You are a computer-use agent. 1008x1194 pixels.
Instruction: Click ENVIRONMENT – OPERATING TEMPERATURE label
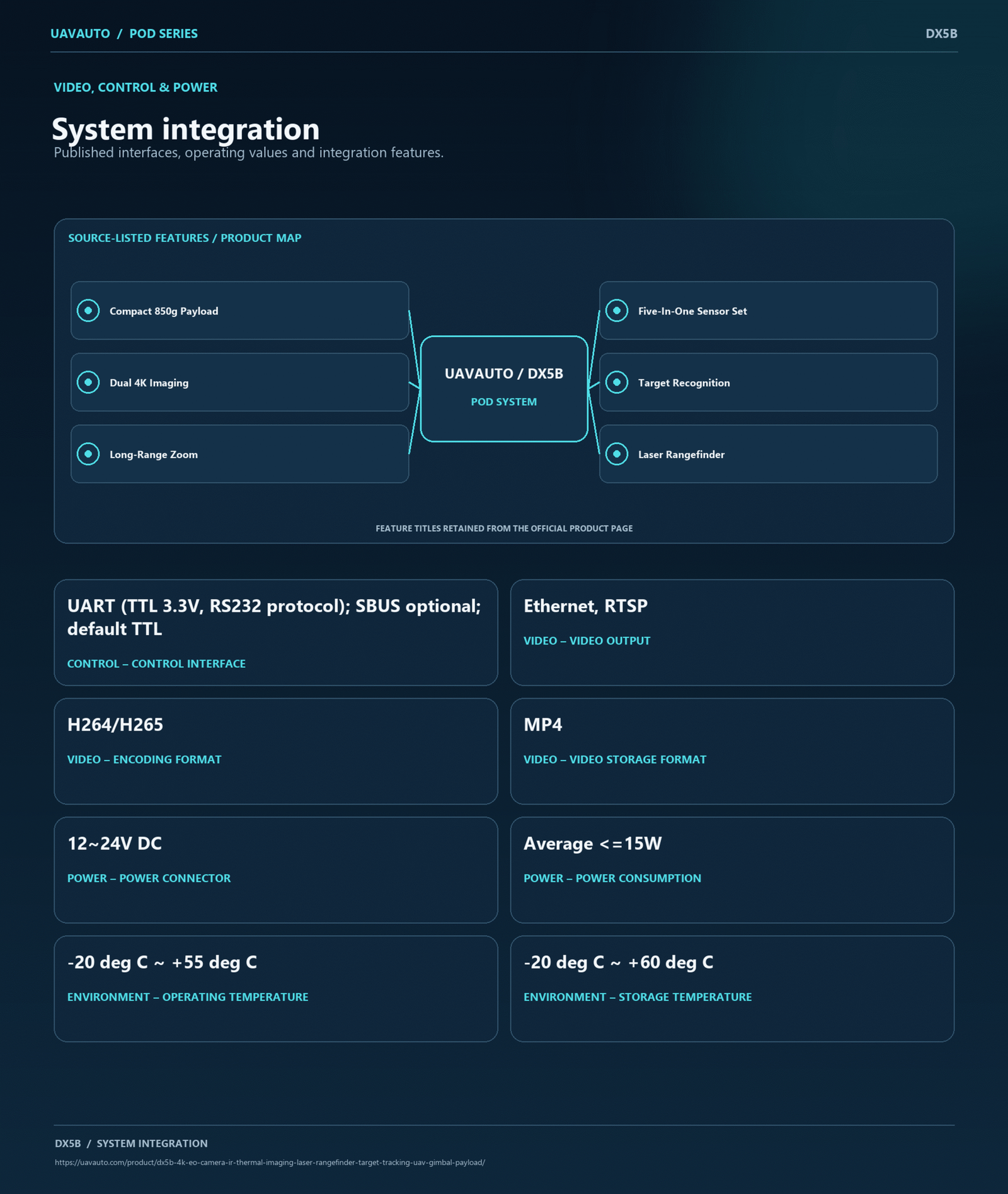[x=188, y=997]
